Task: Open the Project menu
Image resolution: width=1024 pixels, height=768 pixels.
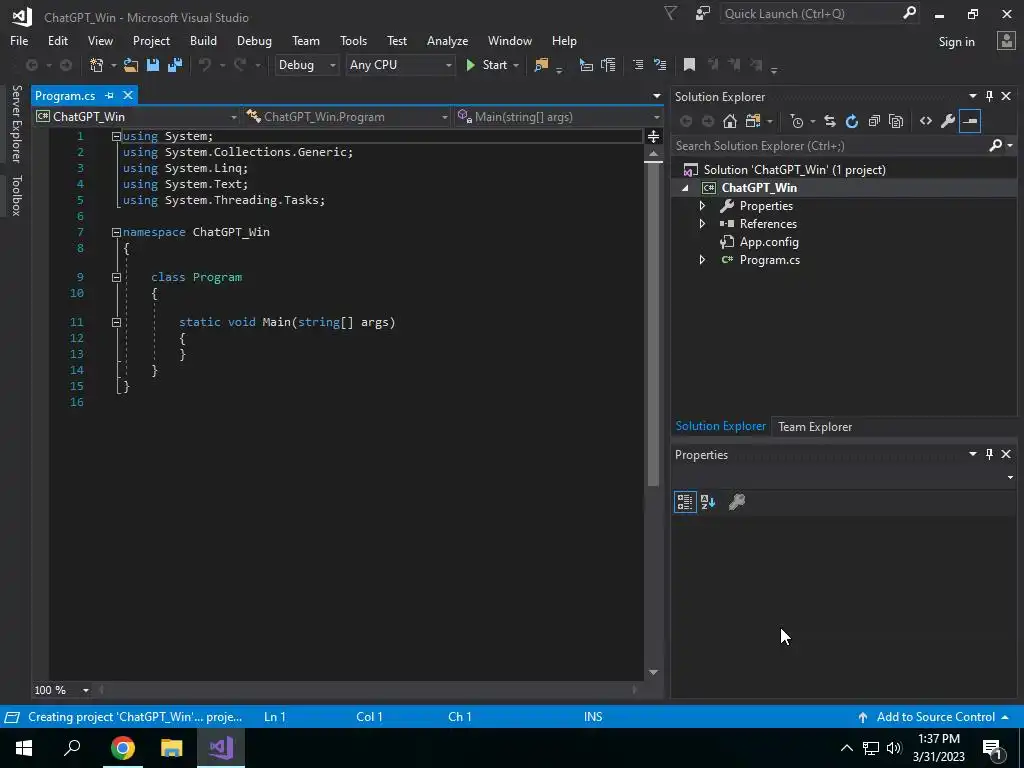Action: point(151,40)
